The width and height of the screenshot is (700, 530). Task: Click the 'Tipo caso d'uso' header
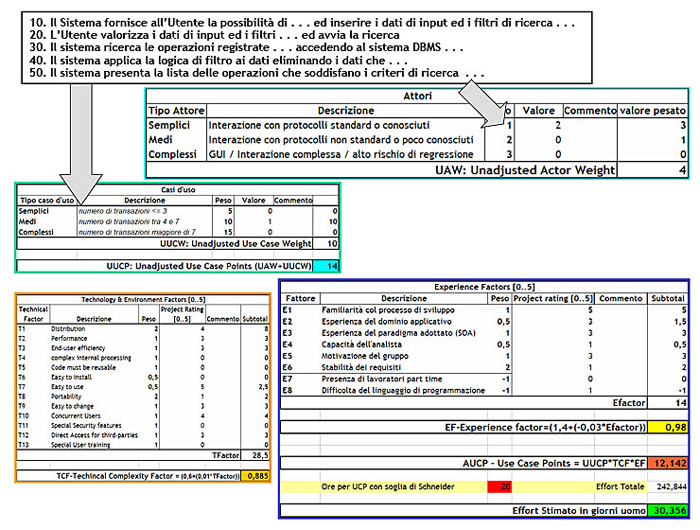[x=47, y=200]
